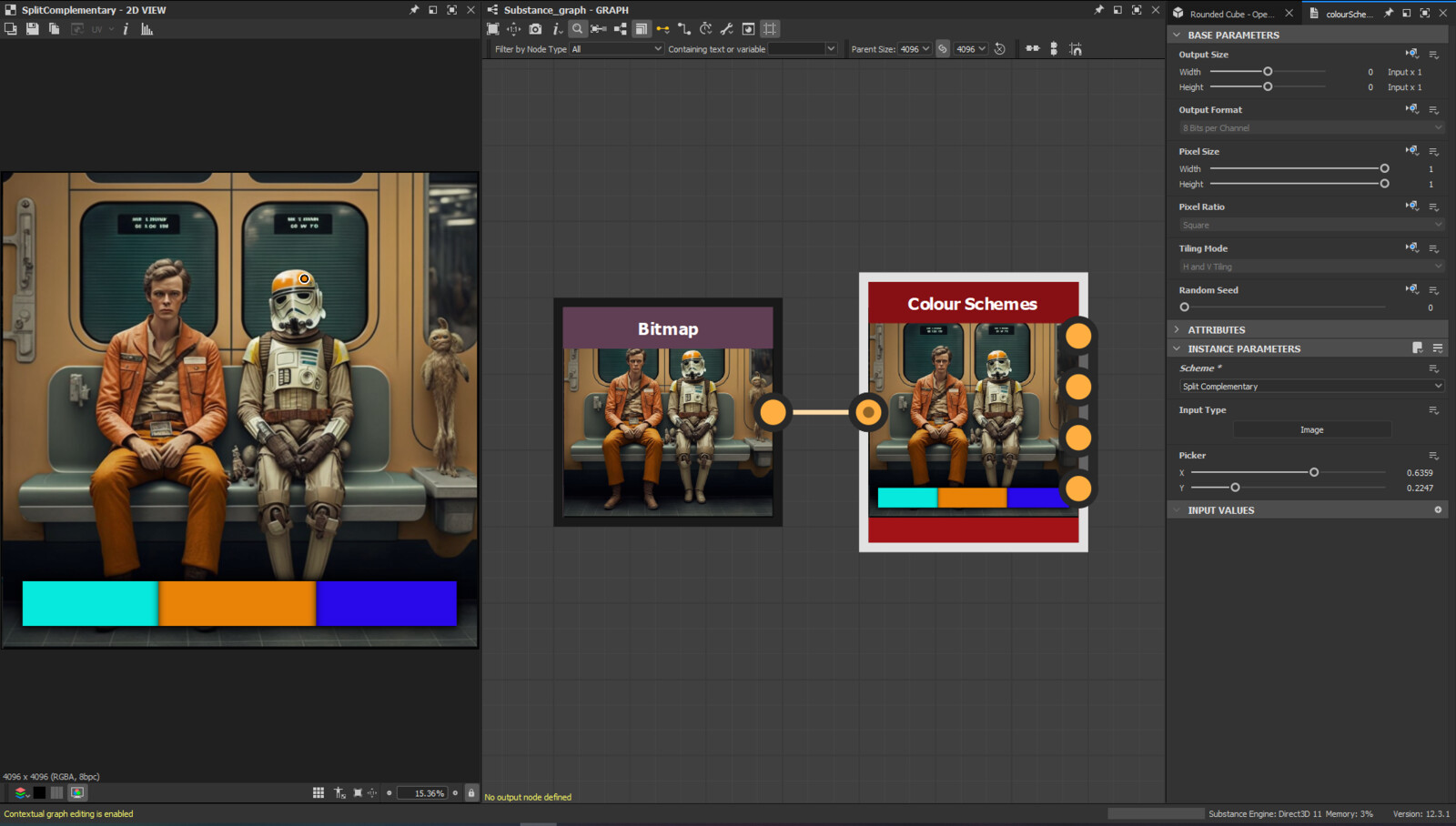Toggle the Parent Size link ratio button
Screen dimensions: 1456x826
point(943,49)
